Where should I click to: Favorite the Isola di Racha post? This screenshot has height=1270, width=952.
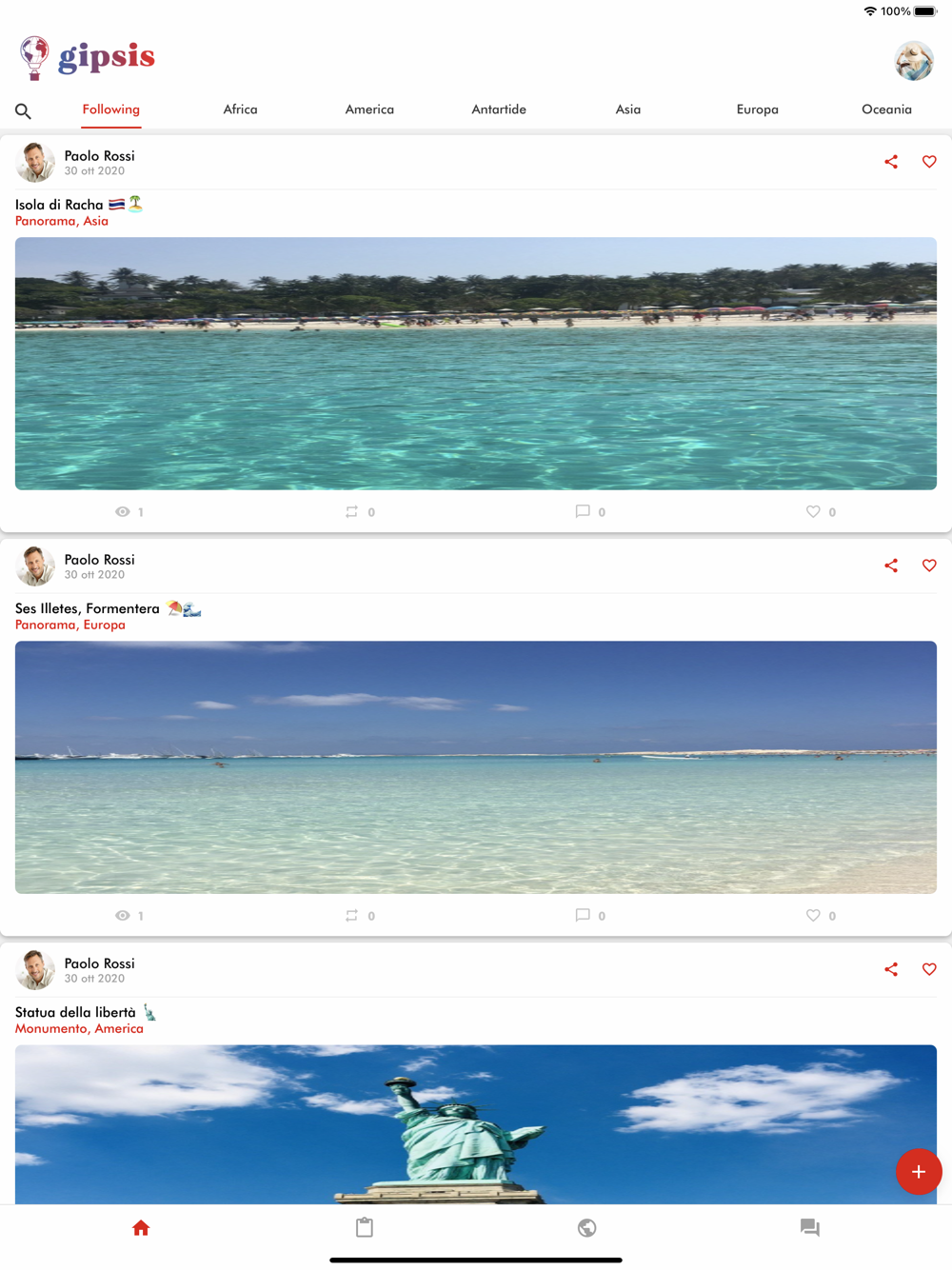tap(929, 162)
